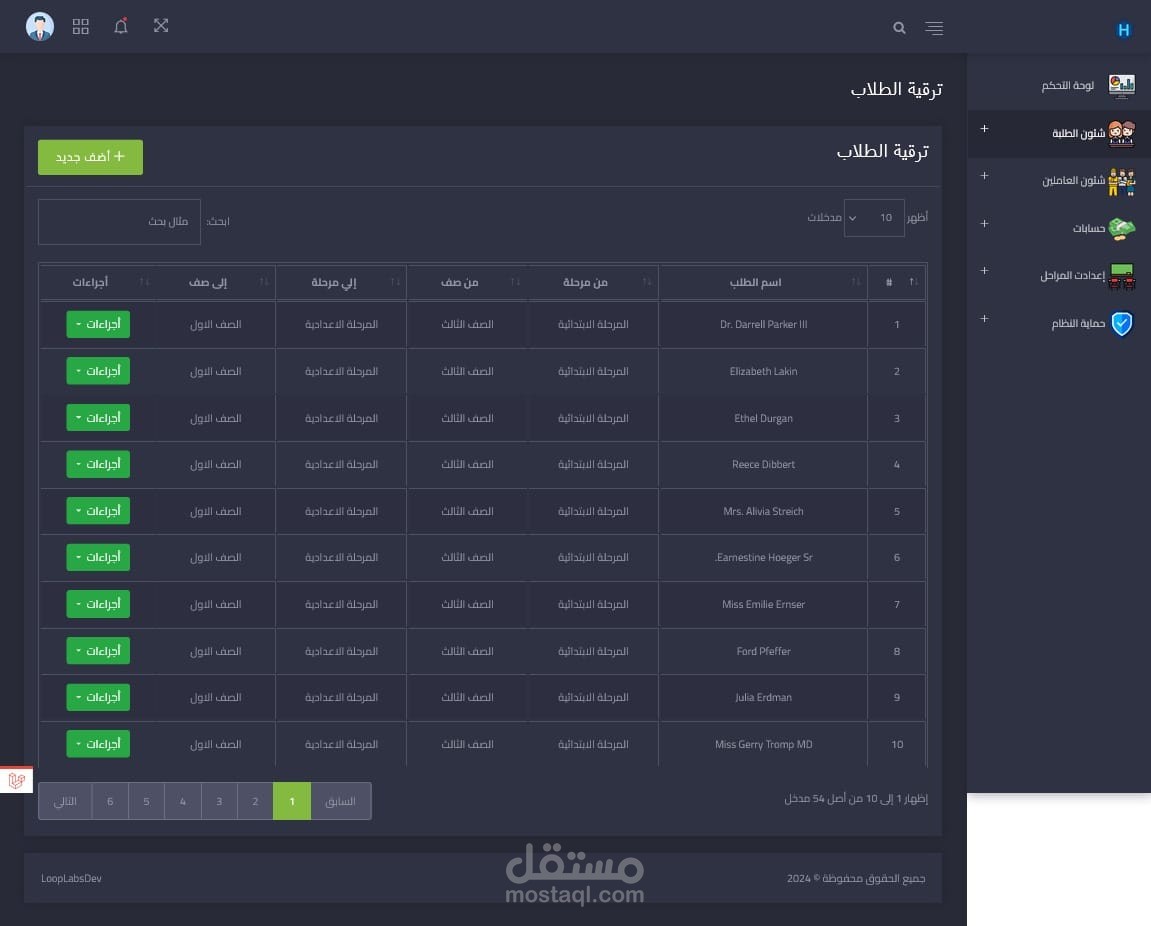Screen dimensions: 1151x926
Task: Click the green أضف جديد button
Action: tap(90, 157)
